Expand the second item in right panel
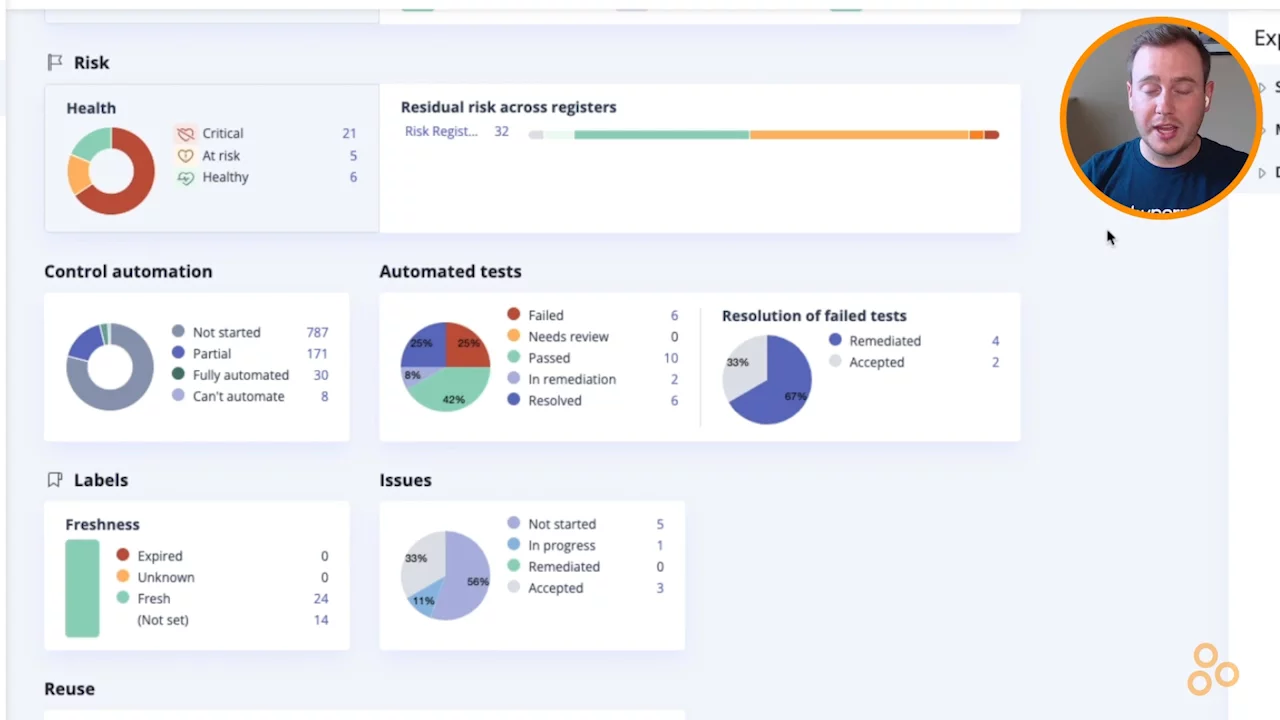Image resolution: width=1280 pixels, height=720 pixels. pos(1263,130)
